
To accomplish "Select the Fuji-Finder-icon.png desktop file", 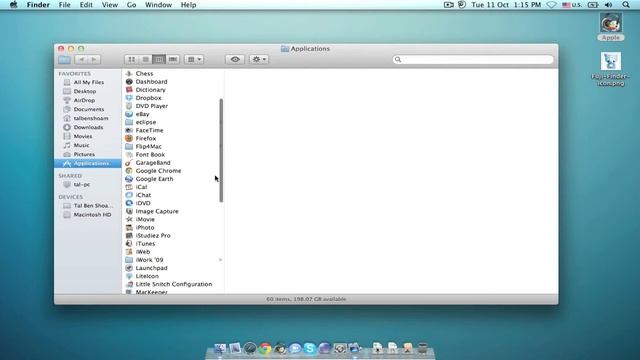I will pyautogui.click(x=611, y=69).
